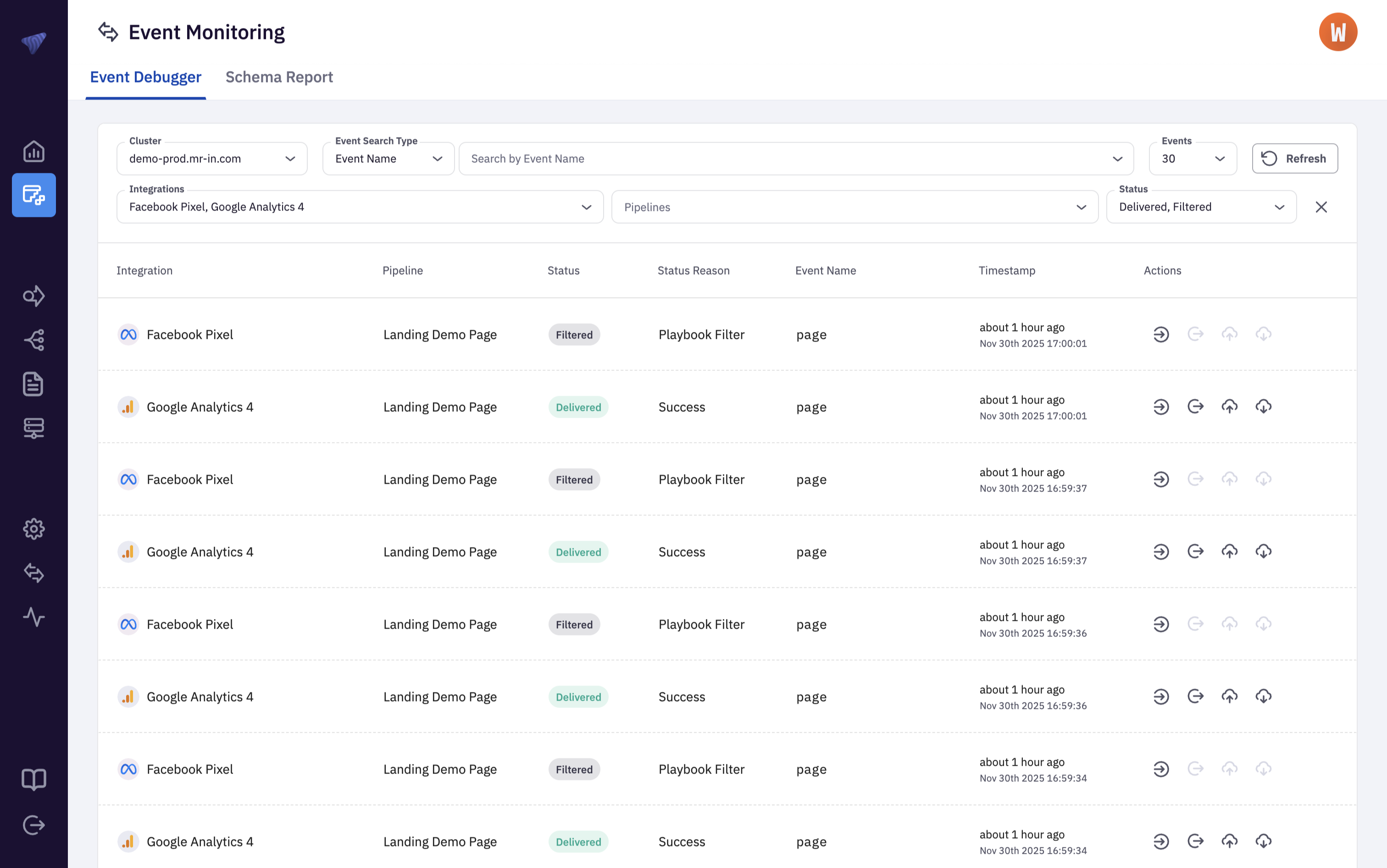Image resolution: width=1387 pixels, height=868 pixels.
Task: Expand the Status filter dropdown
Action: [1200, 207]
